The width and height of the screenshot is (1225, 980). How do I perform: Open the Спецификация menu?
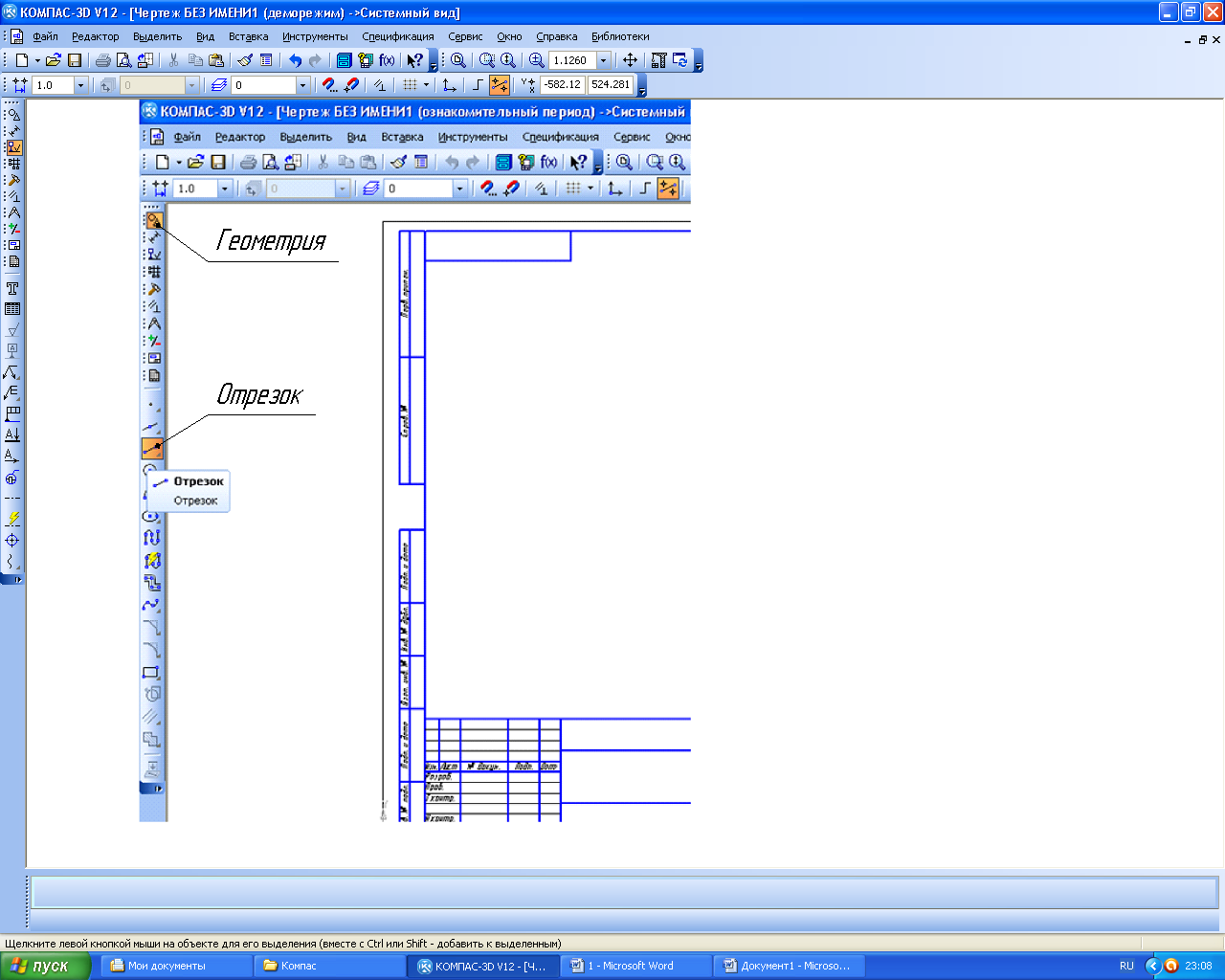pyautogui.click(x=398, y=36)
